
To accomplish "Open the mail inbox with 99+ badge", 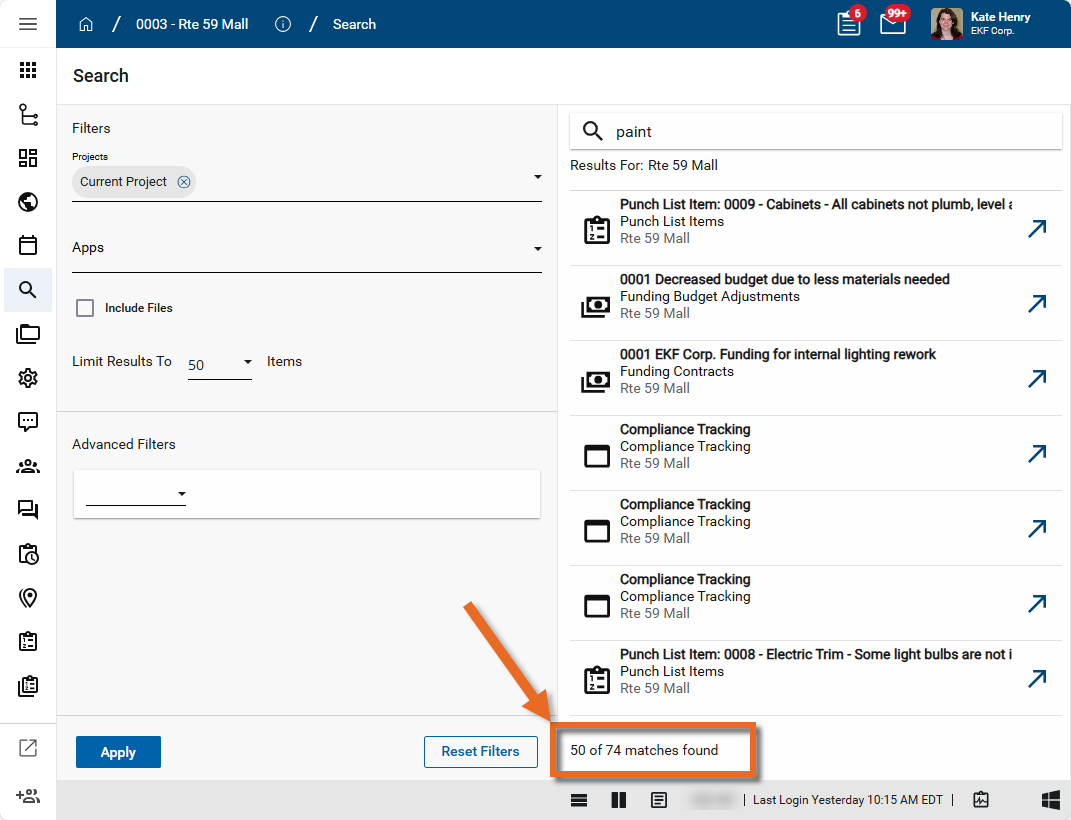I will (893, 24).
